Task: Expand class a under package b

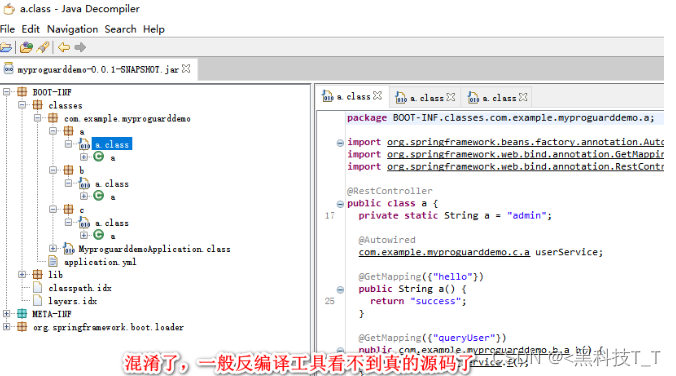Action: (x=84, y=196)
